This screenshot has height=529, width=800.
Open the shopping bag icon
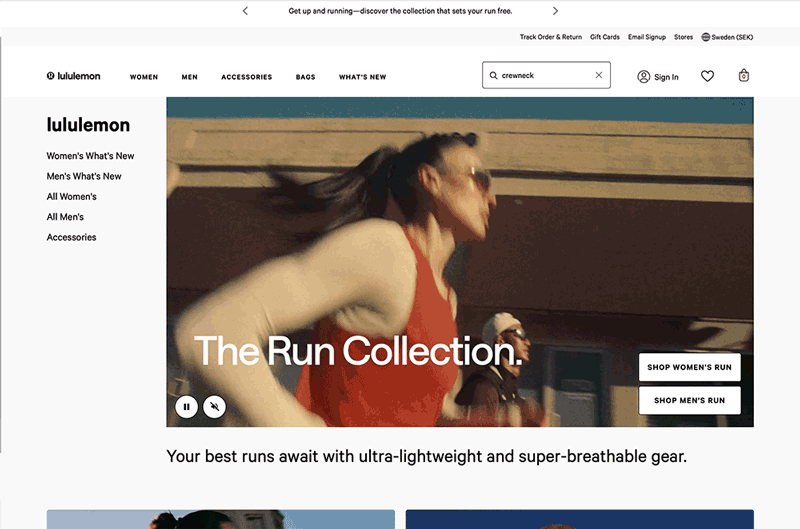(744, 75)
